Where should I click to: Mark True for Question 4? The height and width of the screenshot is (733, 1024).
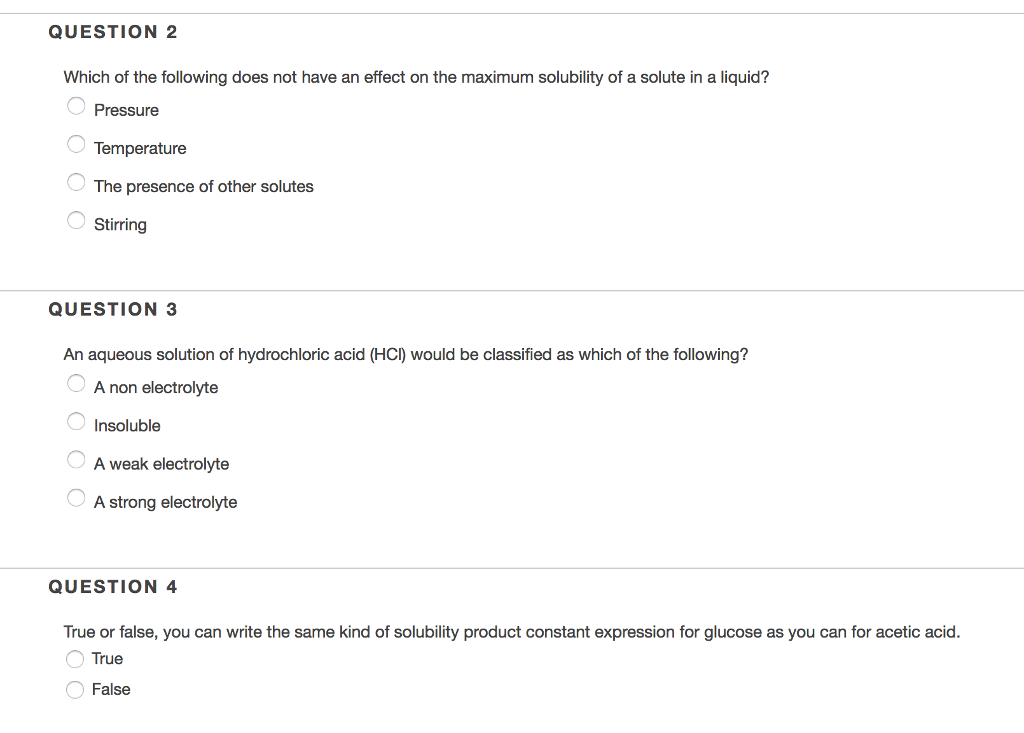[75, 658]
